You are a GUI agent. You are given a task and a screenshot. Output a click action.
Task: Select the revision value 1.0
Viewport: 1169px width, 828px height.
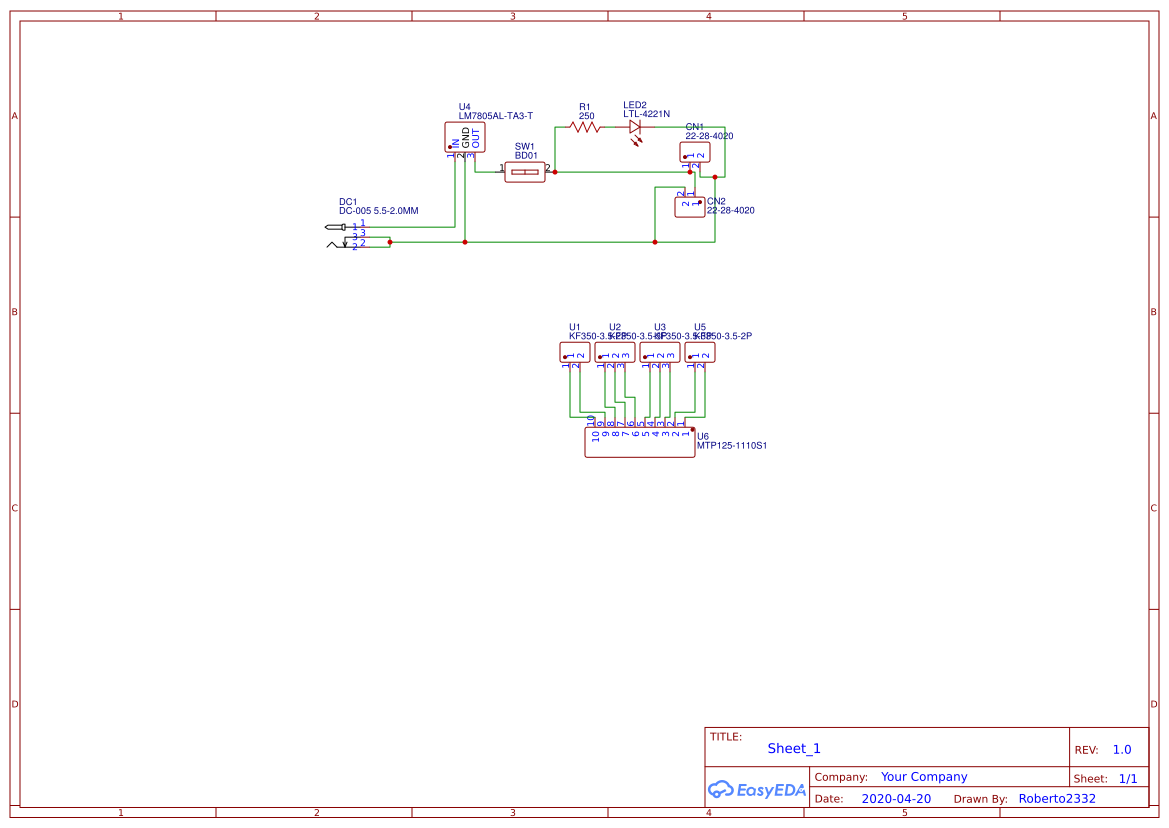pyautogui.click(x=1122, y=750)
